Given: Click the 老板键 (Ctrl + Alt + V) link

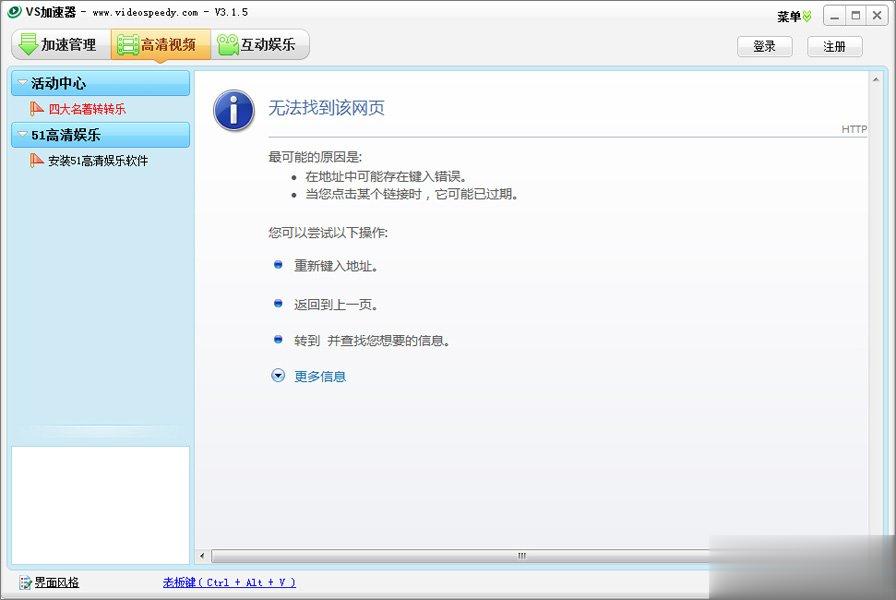Looking at the screenshot, I should pyautogui.click(x=229, y=582).
